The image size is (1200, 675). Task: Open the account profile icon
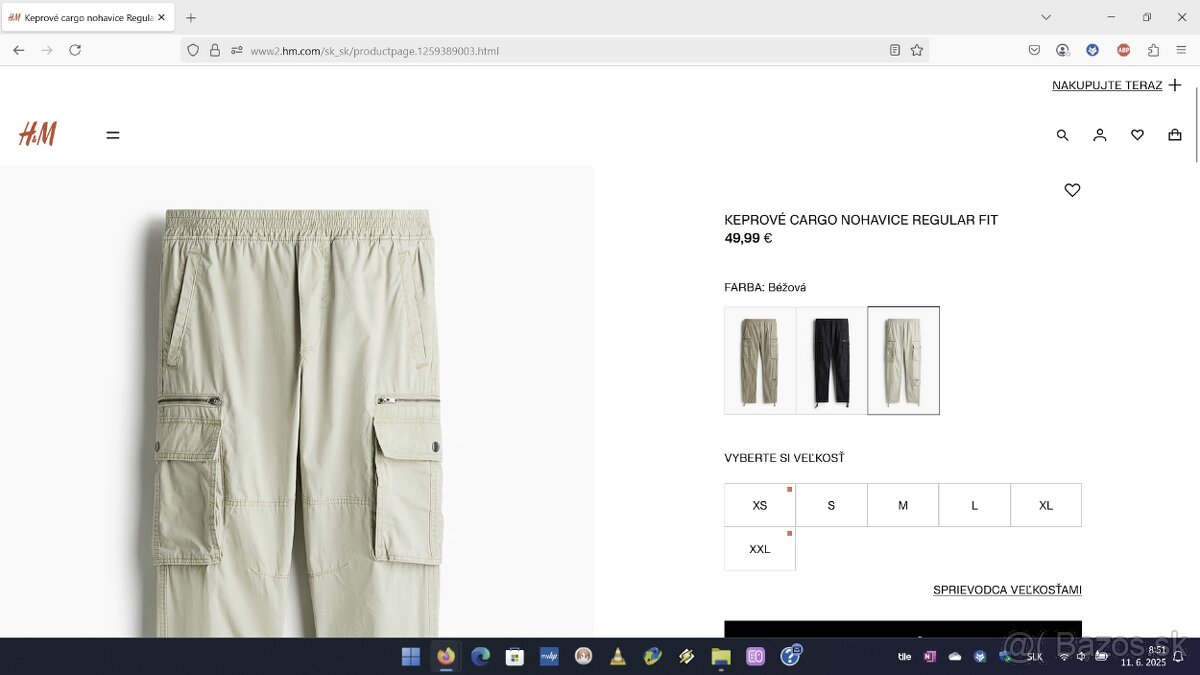pos(1099,135)
